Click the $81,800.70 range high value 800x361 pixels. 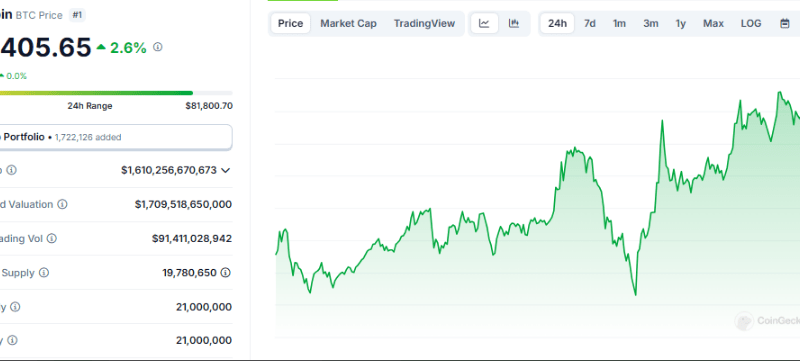point(209,106)
